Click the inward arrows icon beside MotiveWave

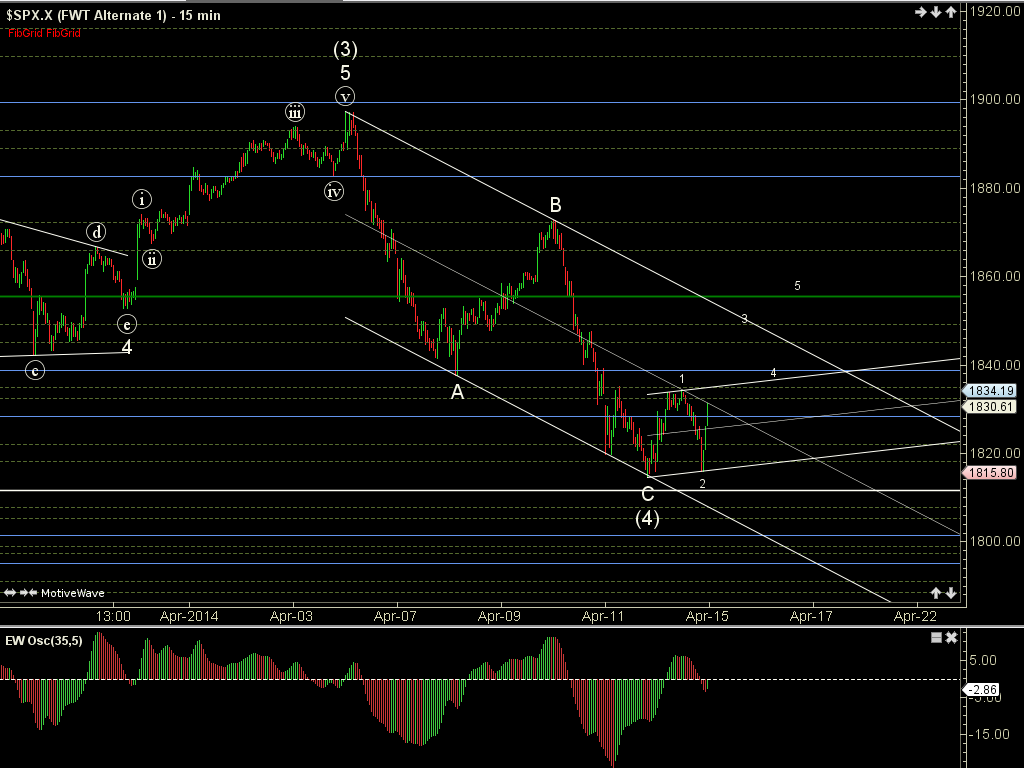(28, 593)
